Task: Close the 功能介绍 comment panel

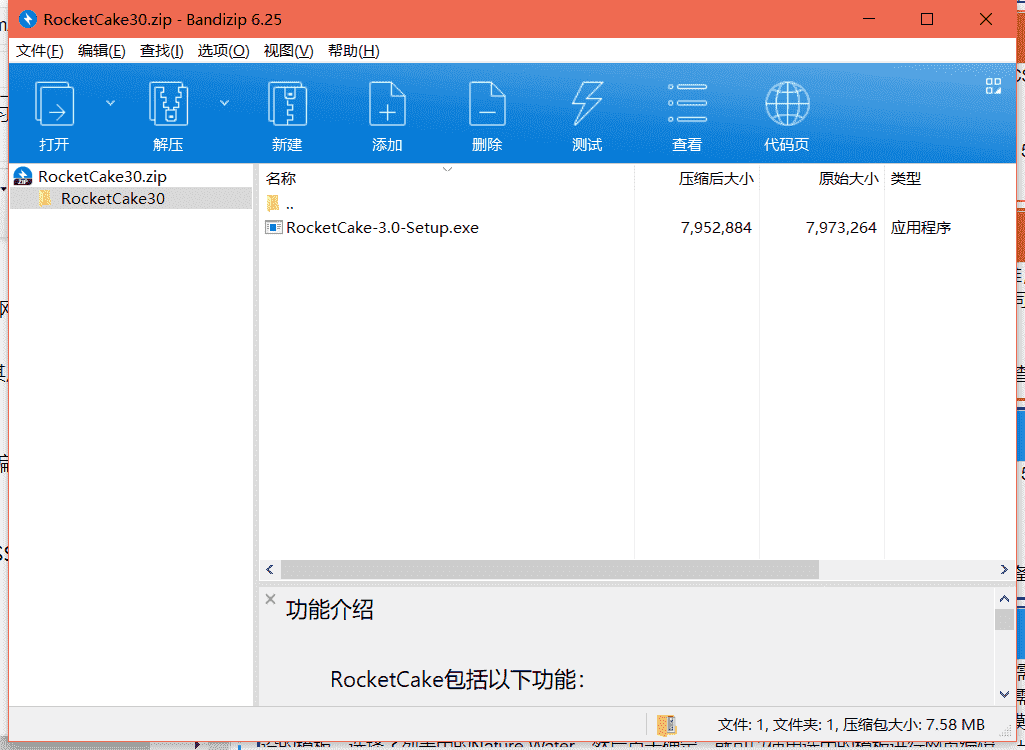Action: 270,599
